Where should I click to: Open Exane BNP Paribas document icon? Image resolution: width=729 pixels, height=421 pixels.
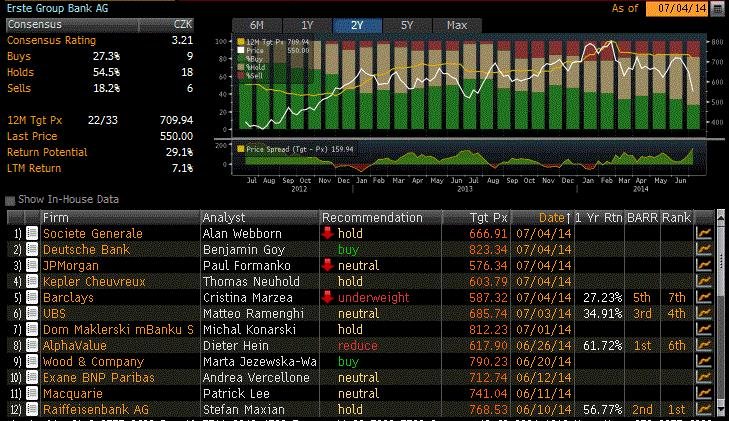[32, 377]
